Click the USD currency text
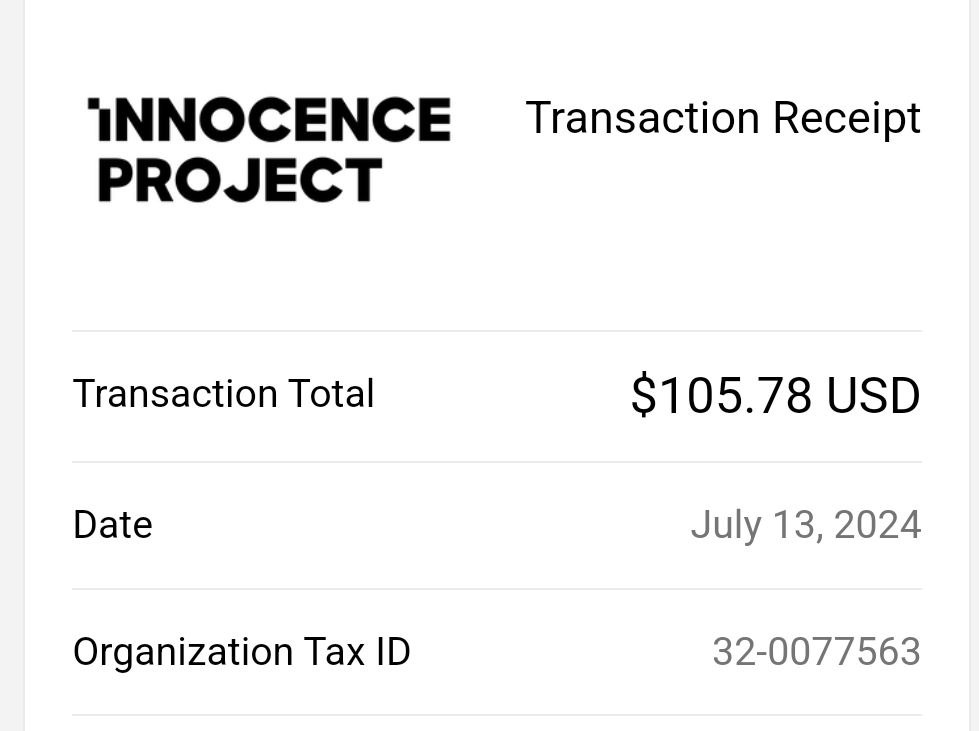Screen dimensions: 979x731 coord(873,396)
